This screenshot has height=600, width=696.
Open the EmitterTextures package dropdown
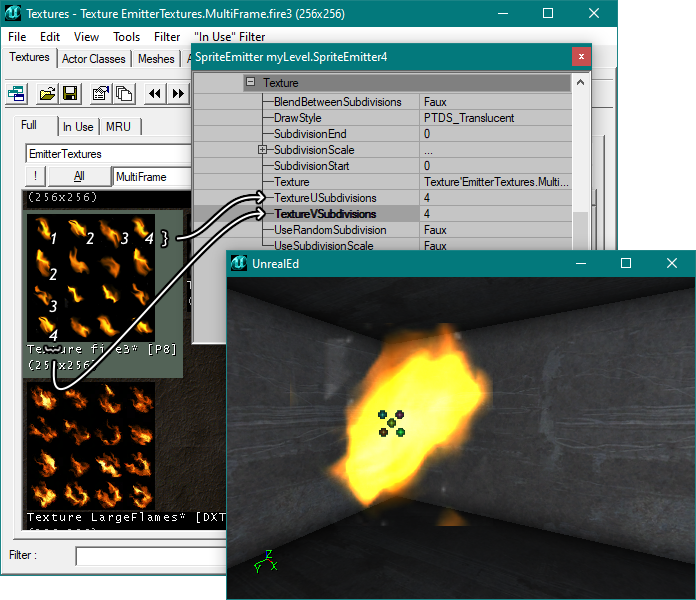108,154
